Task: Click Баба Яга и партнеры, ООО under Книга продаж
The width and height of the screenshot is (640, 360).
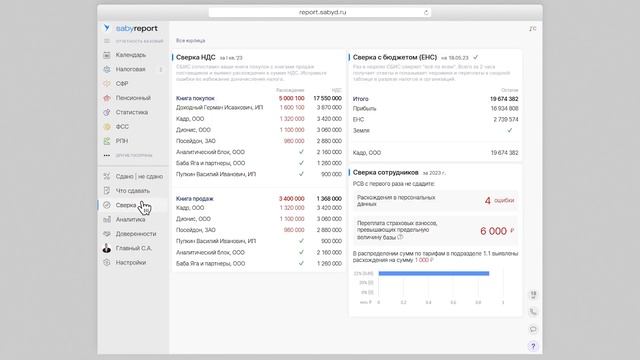Action: [211, 264]
